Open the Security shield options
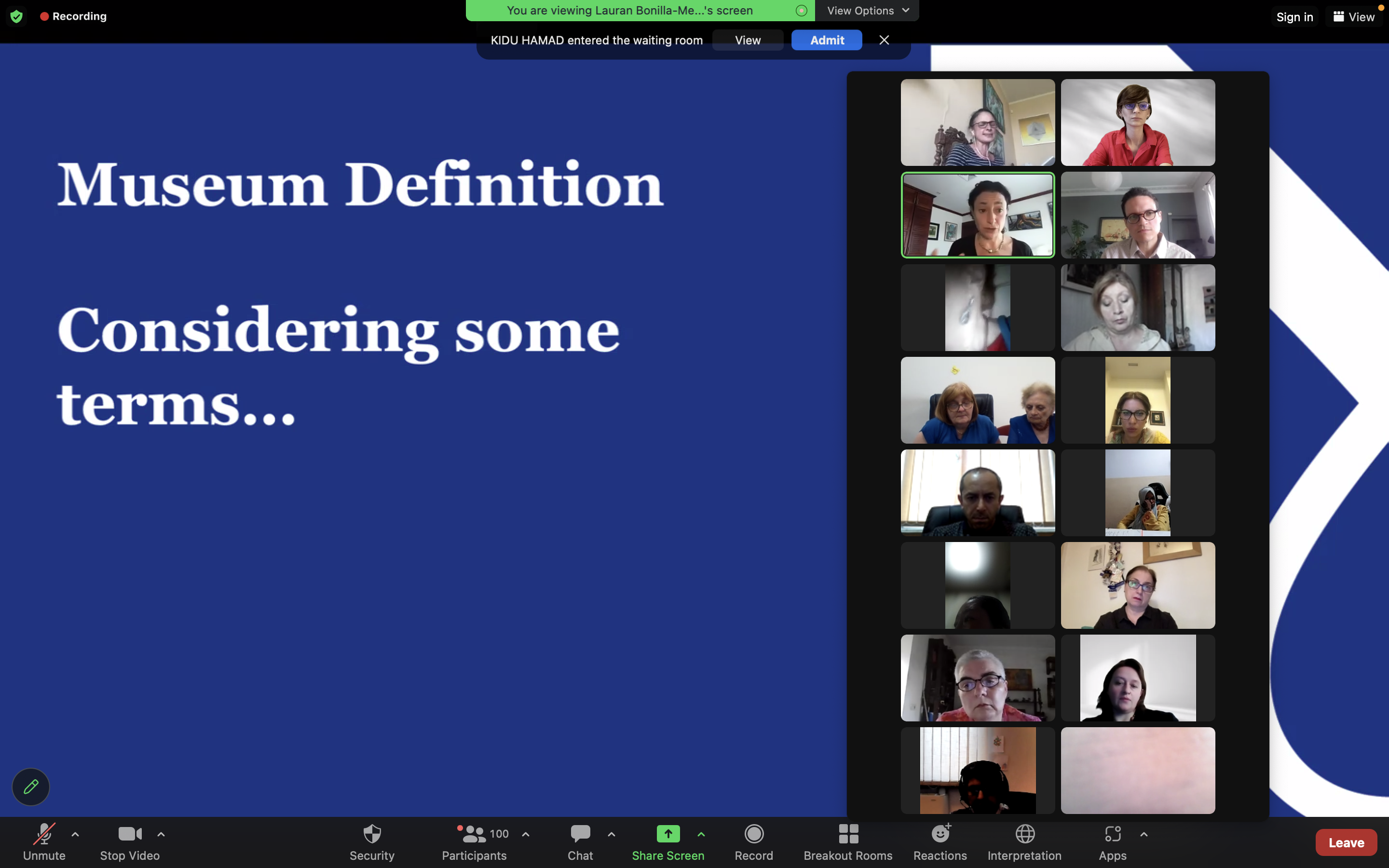This screenshot has width=1389, height=868. point(372,834)
